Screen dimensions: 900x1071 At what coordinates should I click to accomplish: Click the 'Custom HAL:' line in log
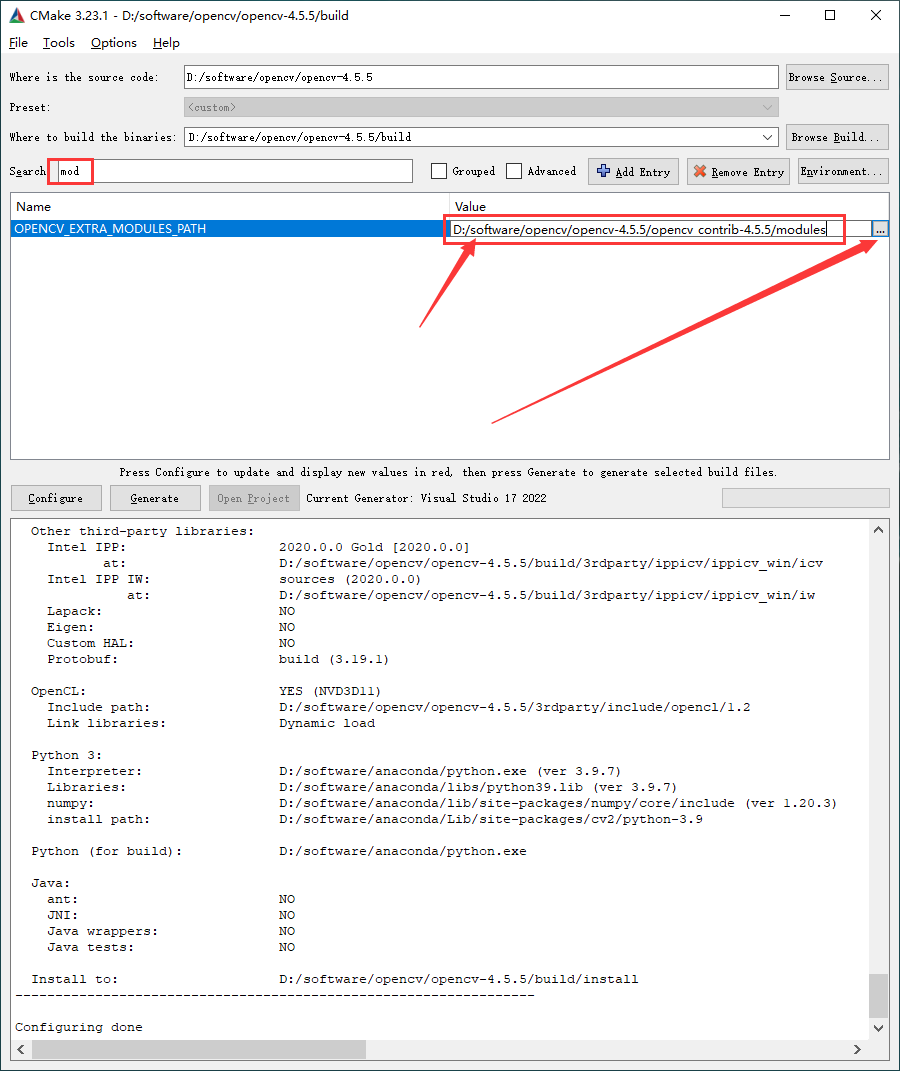tap(171, 643)
